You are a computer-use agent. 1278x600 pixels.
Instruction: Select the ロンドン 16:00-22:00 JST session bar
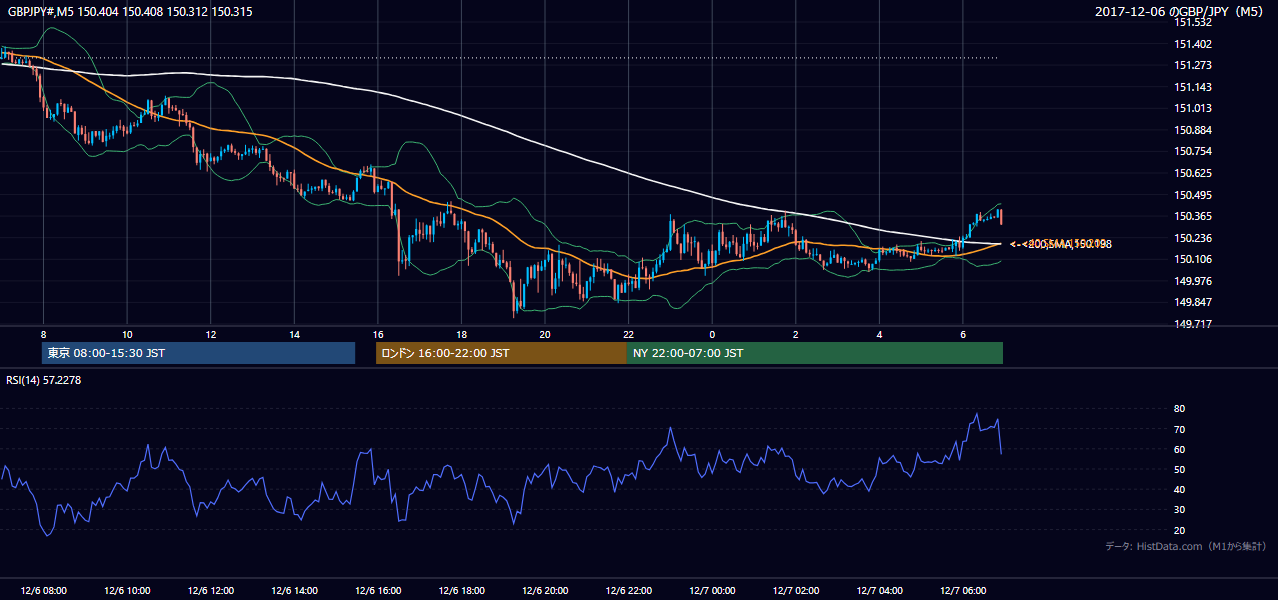501,353
